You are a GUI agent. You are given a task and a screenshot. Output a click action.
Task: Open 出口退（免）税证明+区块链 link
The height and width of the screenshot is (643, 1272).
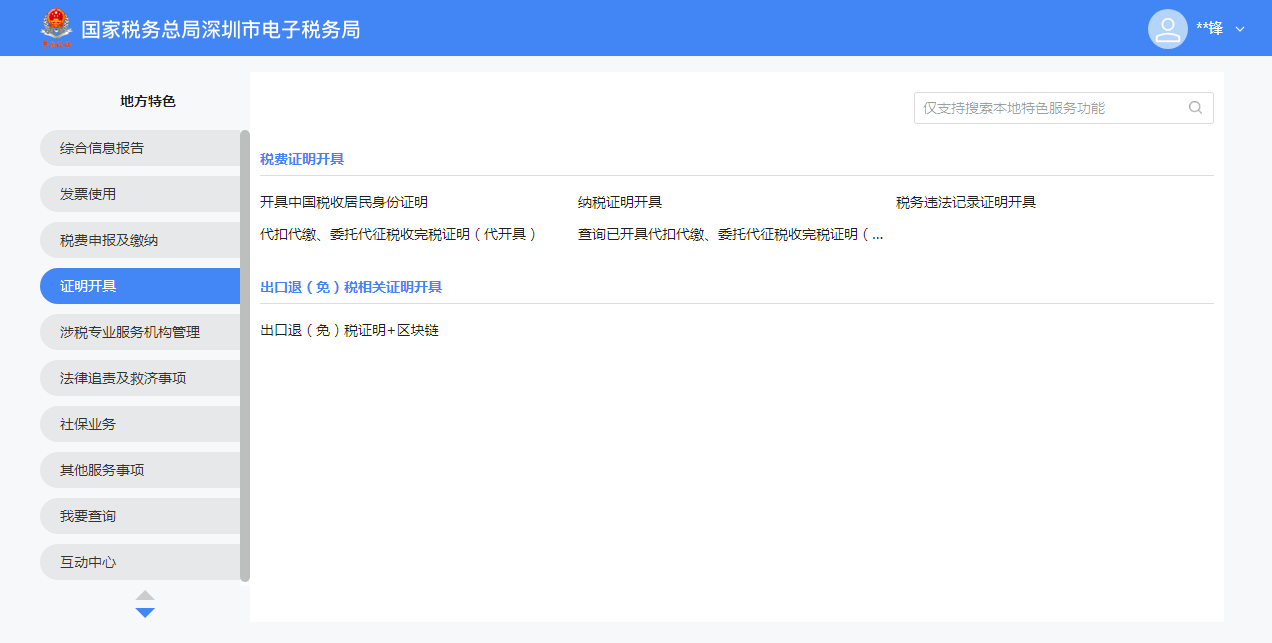click(349, 330)
